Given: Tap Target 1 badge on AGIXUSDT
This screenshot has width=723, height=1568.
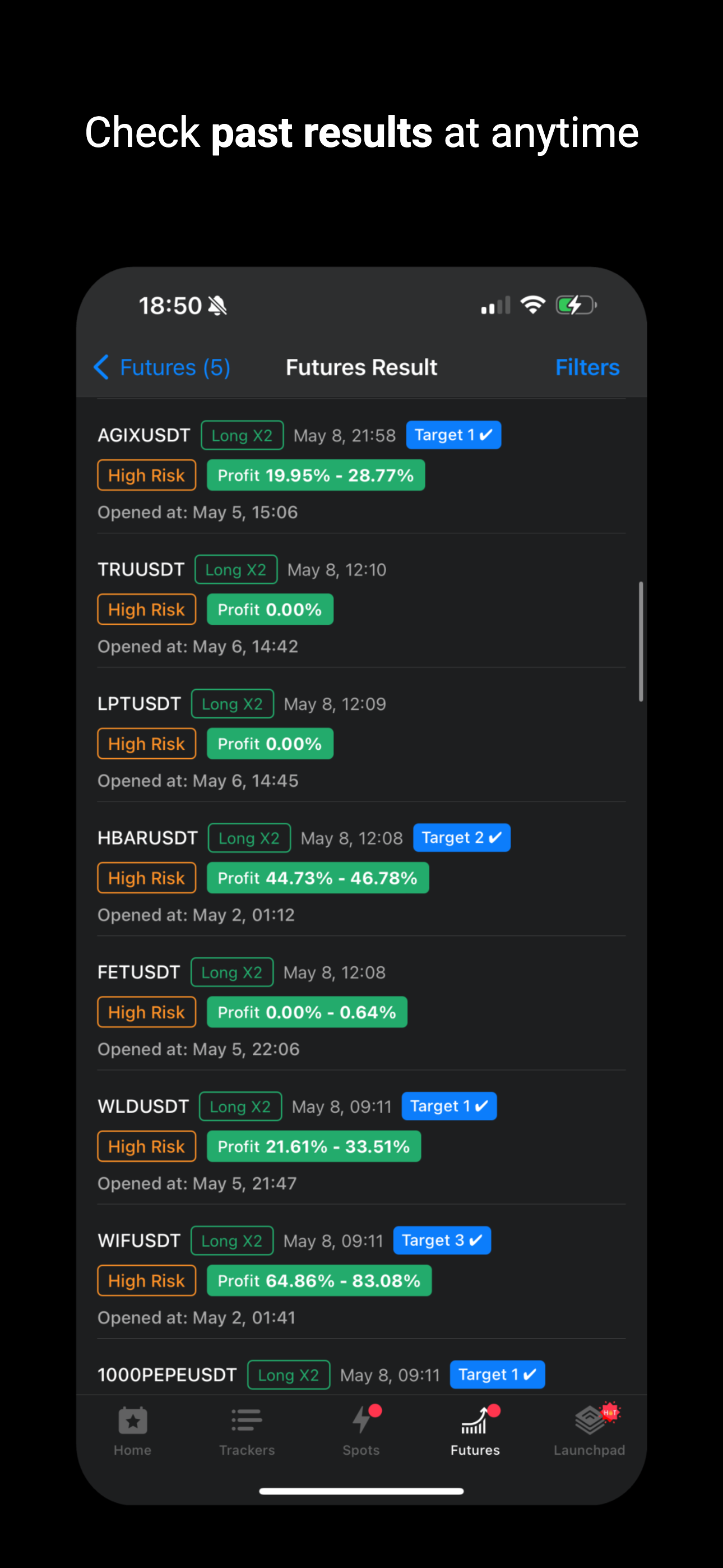Looking at the screenshot, I should [x=453, y=435].
